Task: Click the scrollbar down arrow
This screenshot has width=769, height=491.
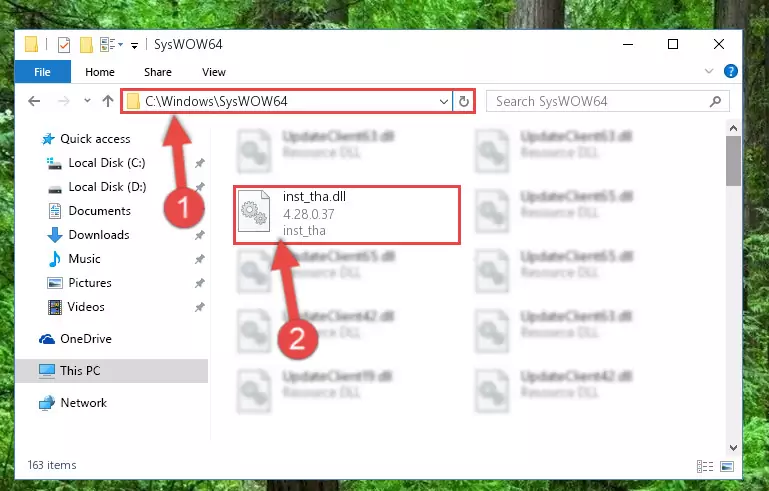Action: (x=733, y=448)
